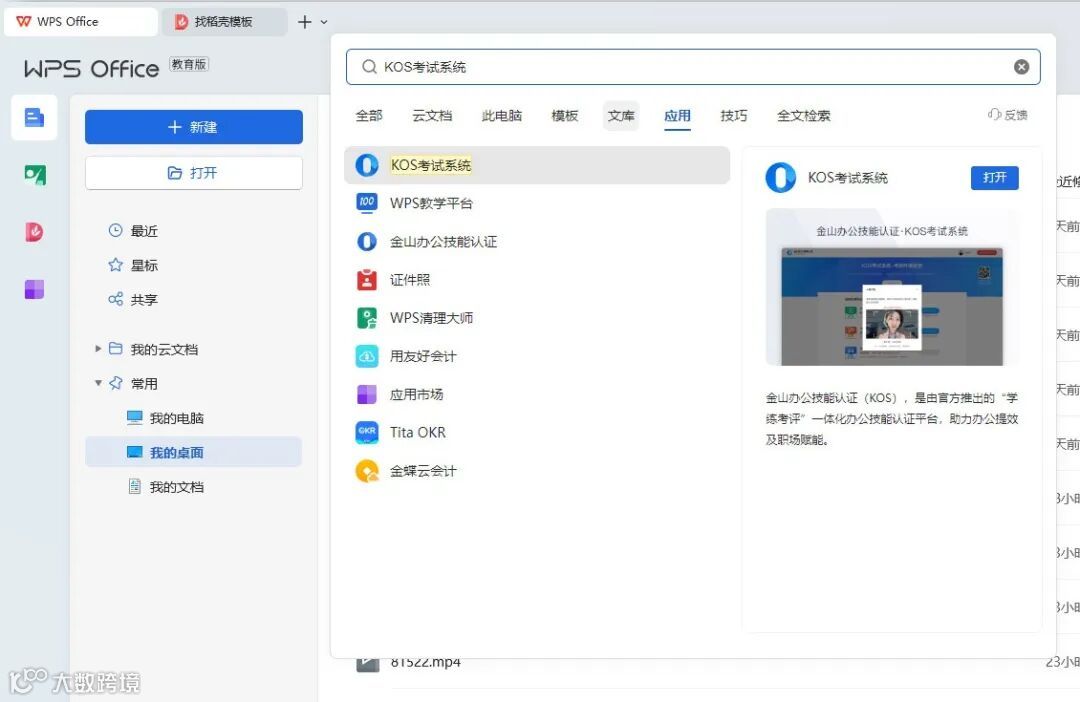
Task: Select the 金山办公技能认证 result text
Action: pyautogui.click(x=444, y=242)
